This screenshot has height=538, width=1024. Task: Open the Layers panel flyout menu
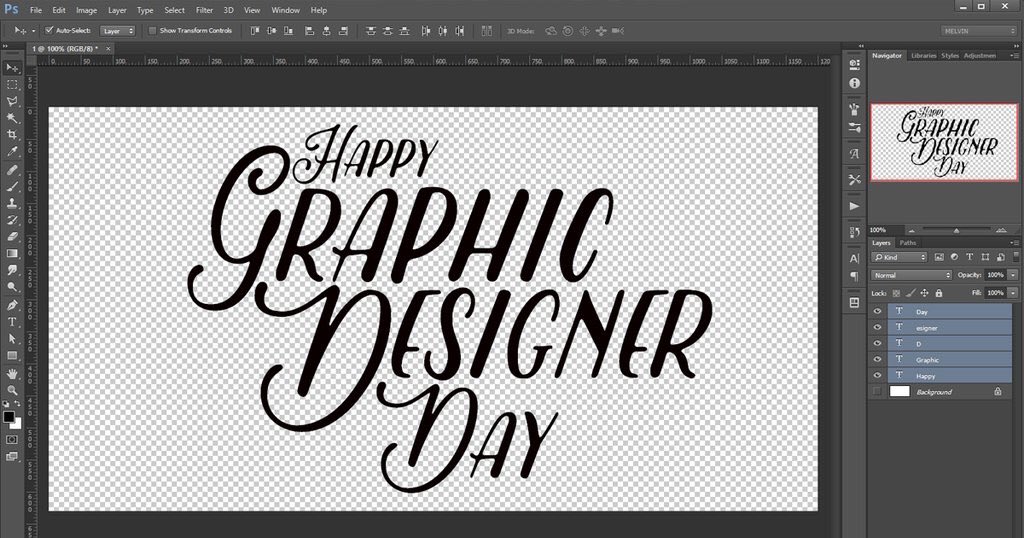tap(1015, 243)
